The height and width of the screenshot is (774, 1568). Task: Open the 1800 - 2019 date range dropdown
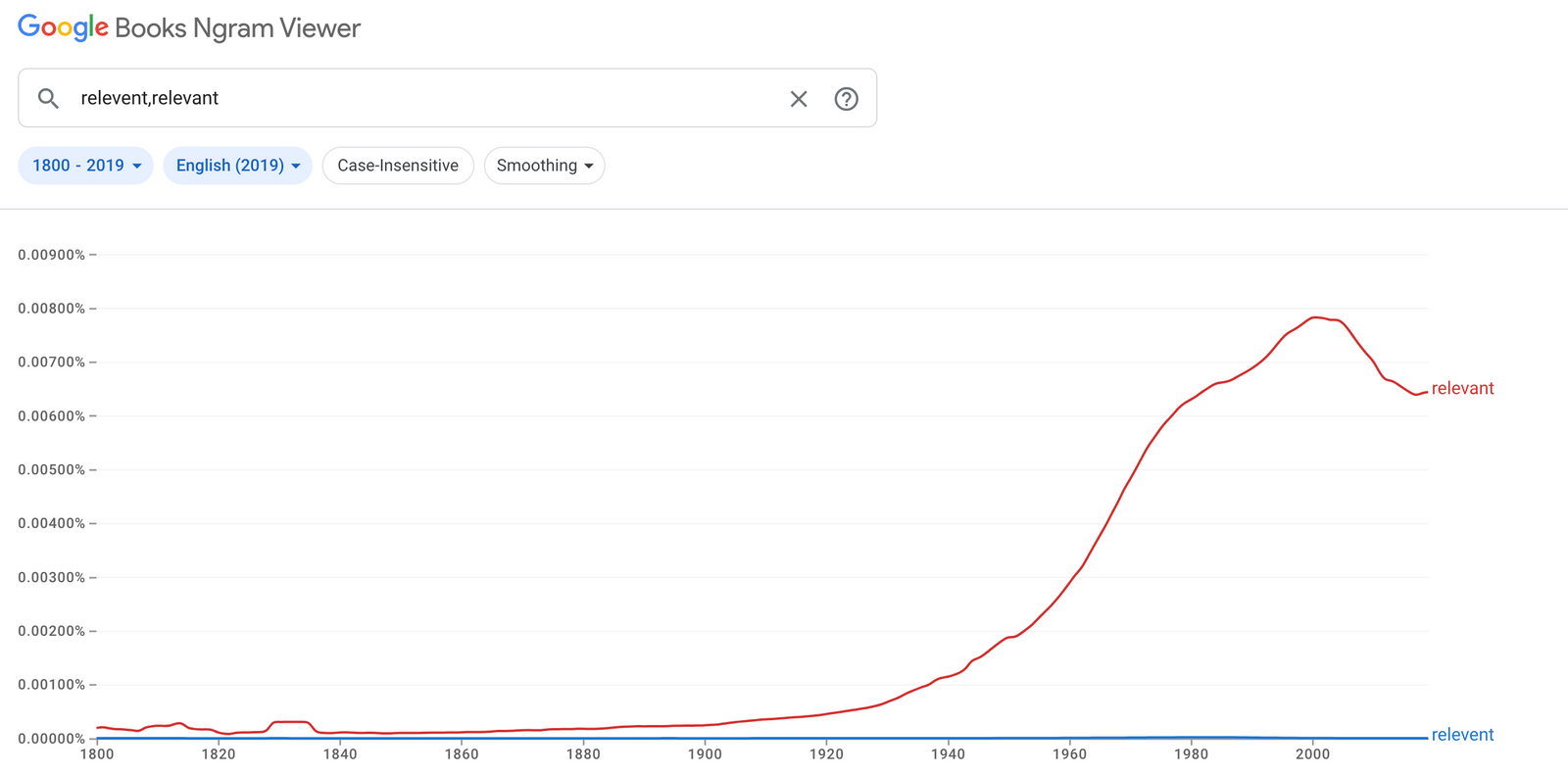[86, 166]
